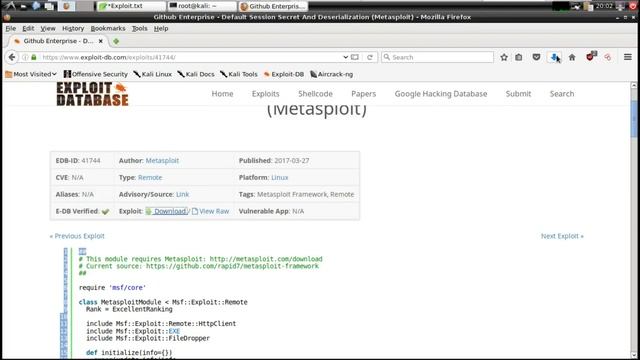This screenshot has height=360, width=640.
Task: Click the View Raw link
Action: (x=214, y=211)
